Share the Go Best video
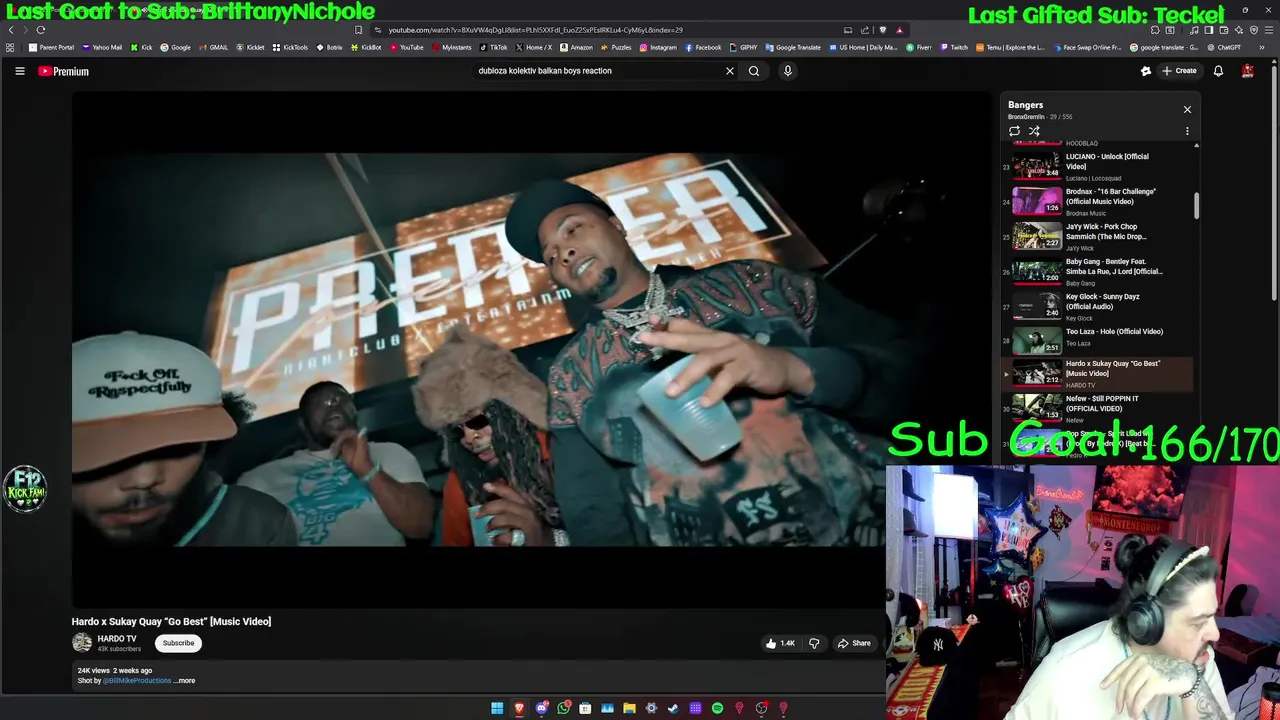 tap(854, 643)
